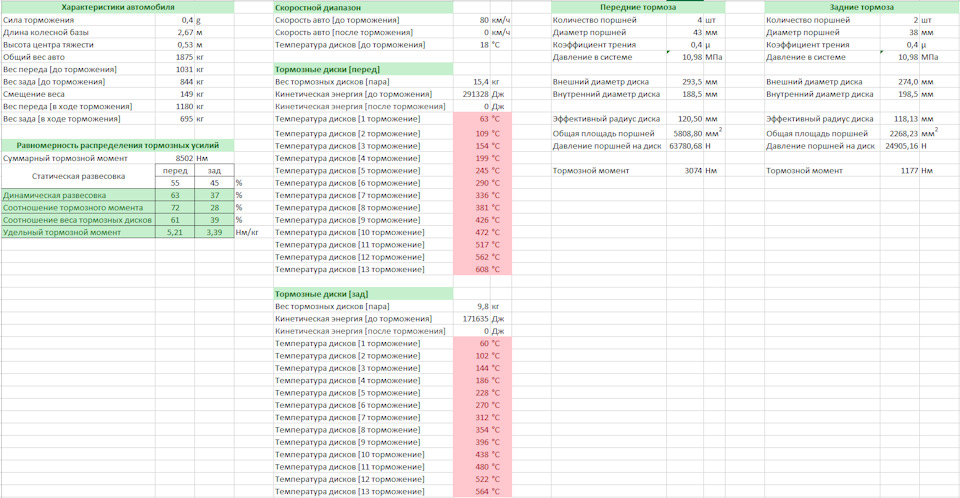The width and height of the screenshot is (960, 498).
Task: Select the wheelbase value cell '2,67'
Action: pos(174,32)
